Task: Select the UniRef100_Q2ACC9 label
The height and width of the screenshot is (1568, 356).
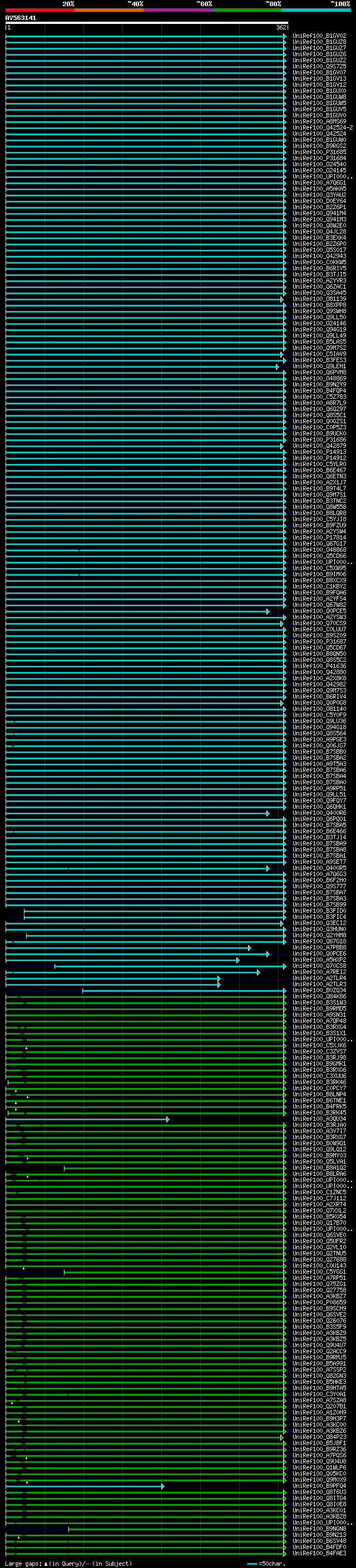Action: click(x=319, y=1351)
